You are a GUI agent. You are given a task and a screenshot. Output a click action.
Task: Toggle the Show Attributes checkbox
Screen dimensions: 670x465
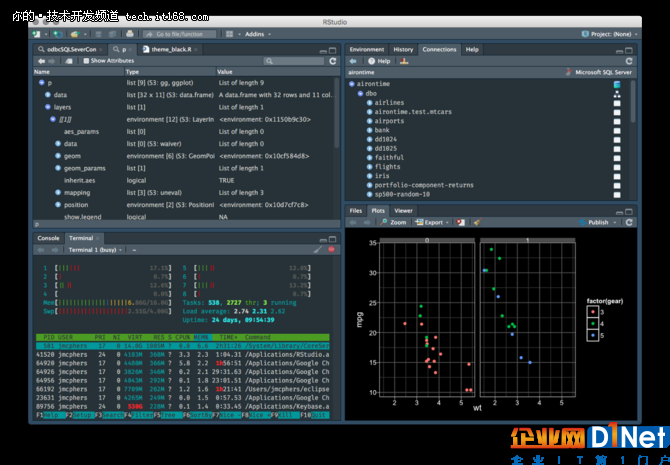86,61
